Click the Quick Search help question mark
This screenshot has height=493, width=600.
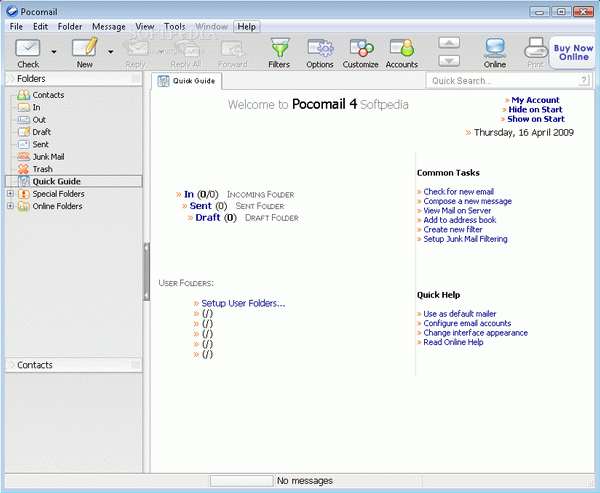(584, 80)
